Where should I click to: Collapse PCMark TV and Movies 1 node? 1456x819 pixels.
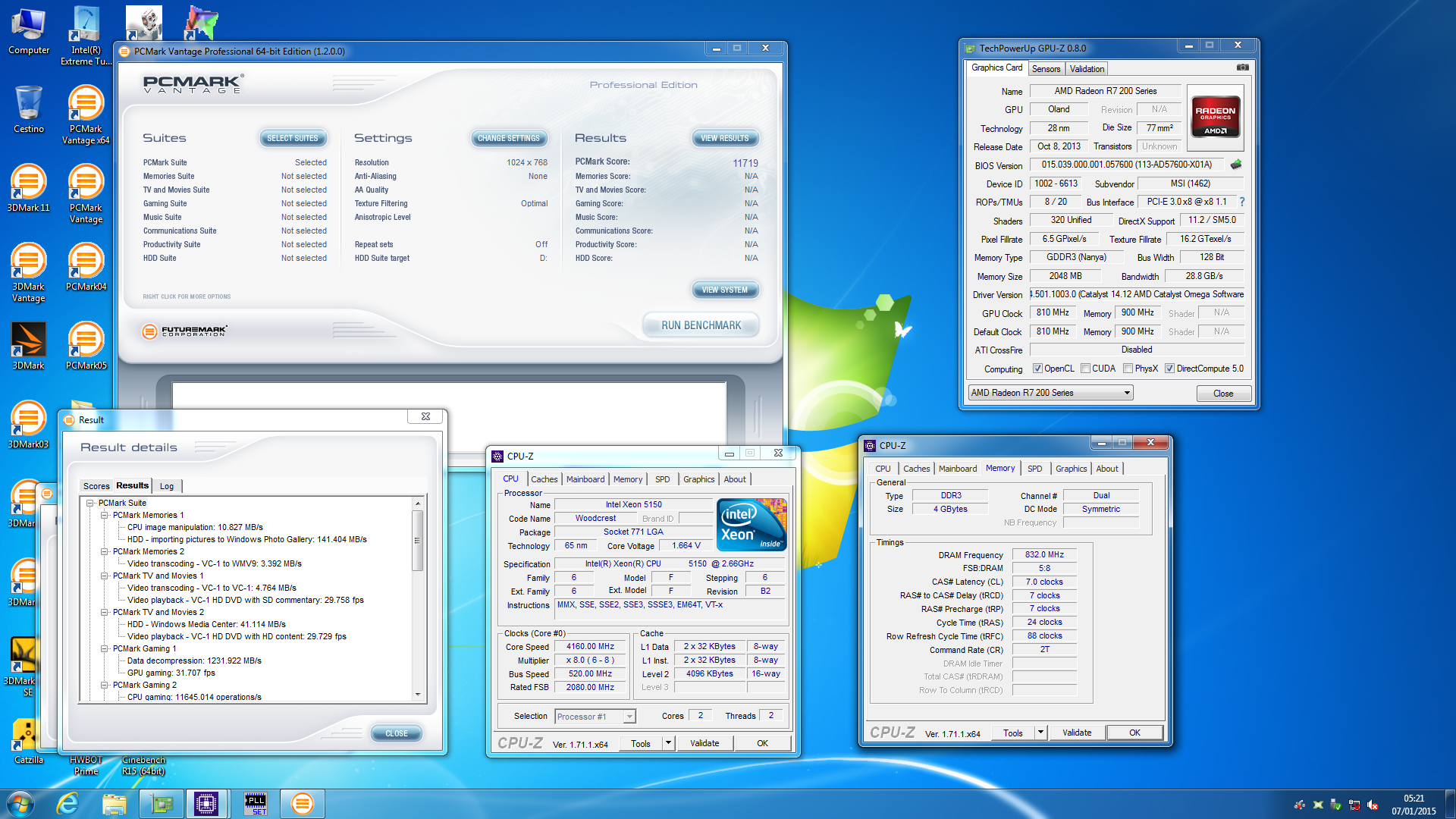(105, 576)
